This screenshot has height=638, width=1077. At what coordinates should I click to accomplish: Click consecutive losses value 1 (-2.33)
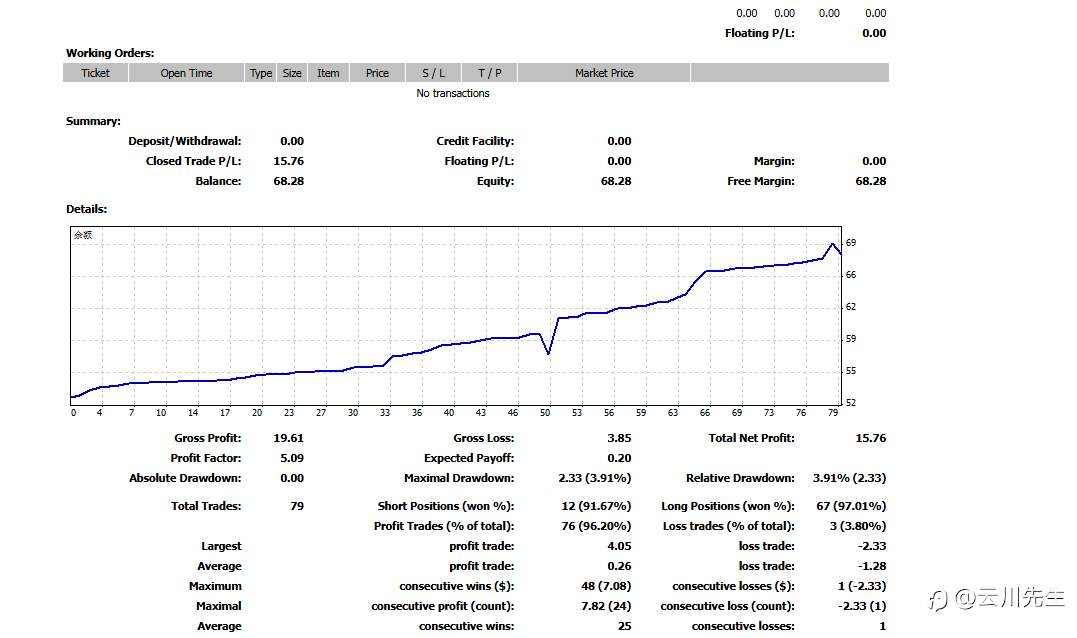coord(862,586)
